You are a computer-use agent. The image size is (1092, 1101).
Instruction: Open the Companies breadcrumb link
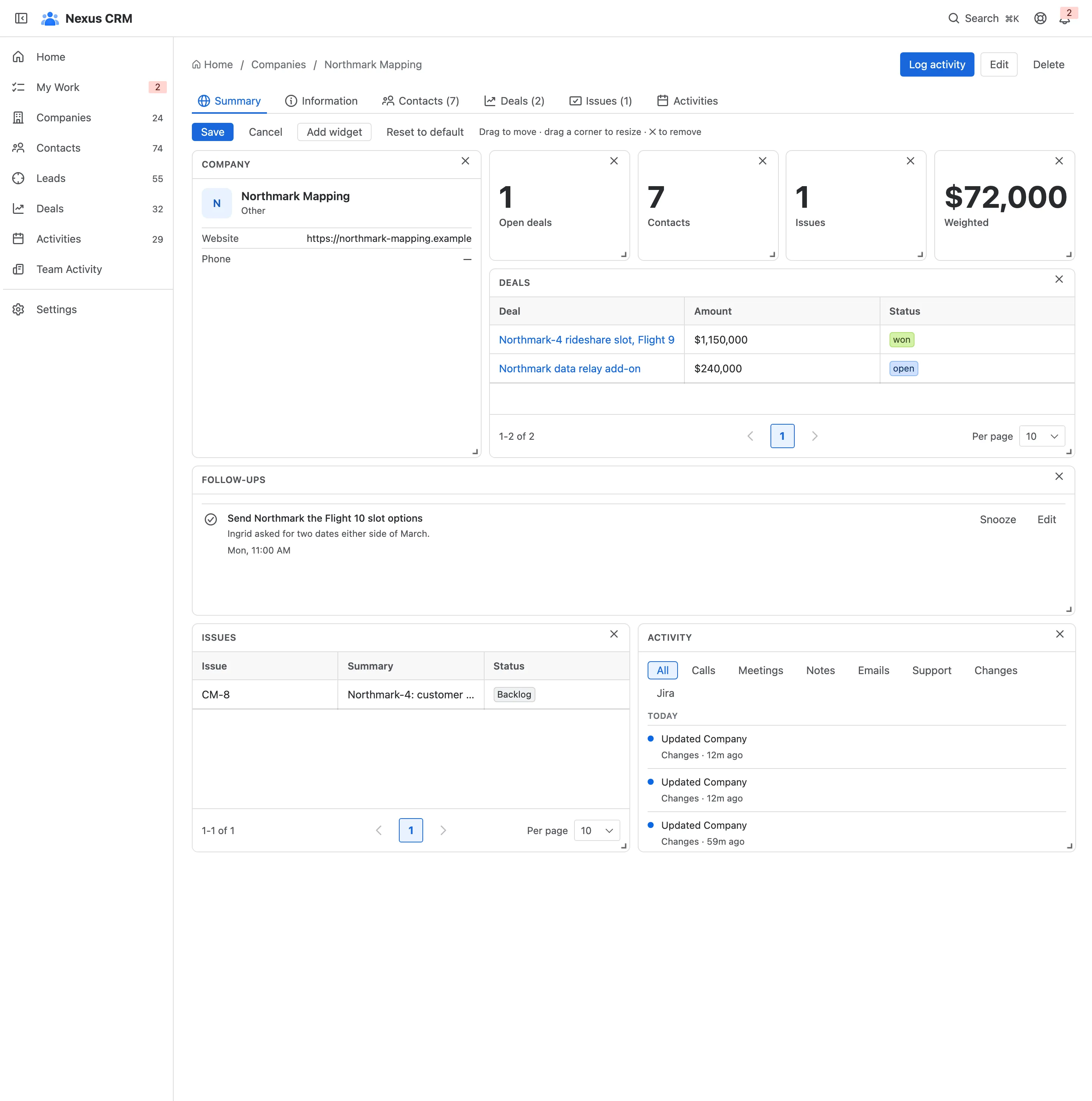(278, 65)
